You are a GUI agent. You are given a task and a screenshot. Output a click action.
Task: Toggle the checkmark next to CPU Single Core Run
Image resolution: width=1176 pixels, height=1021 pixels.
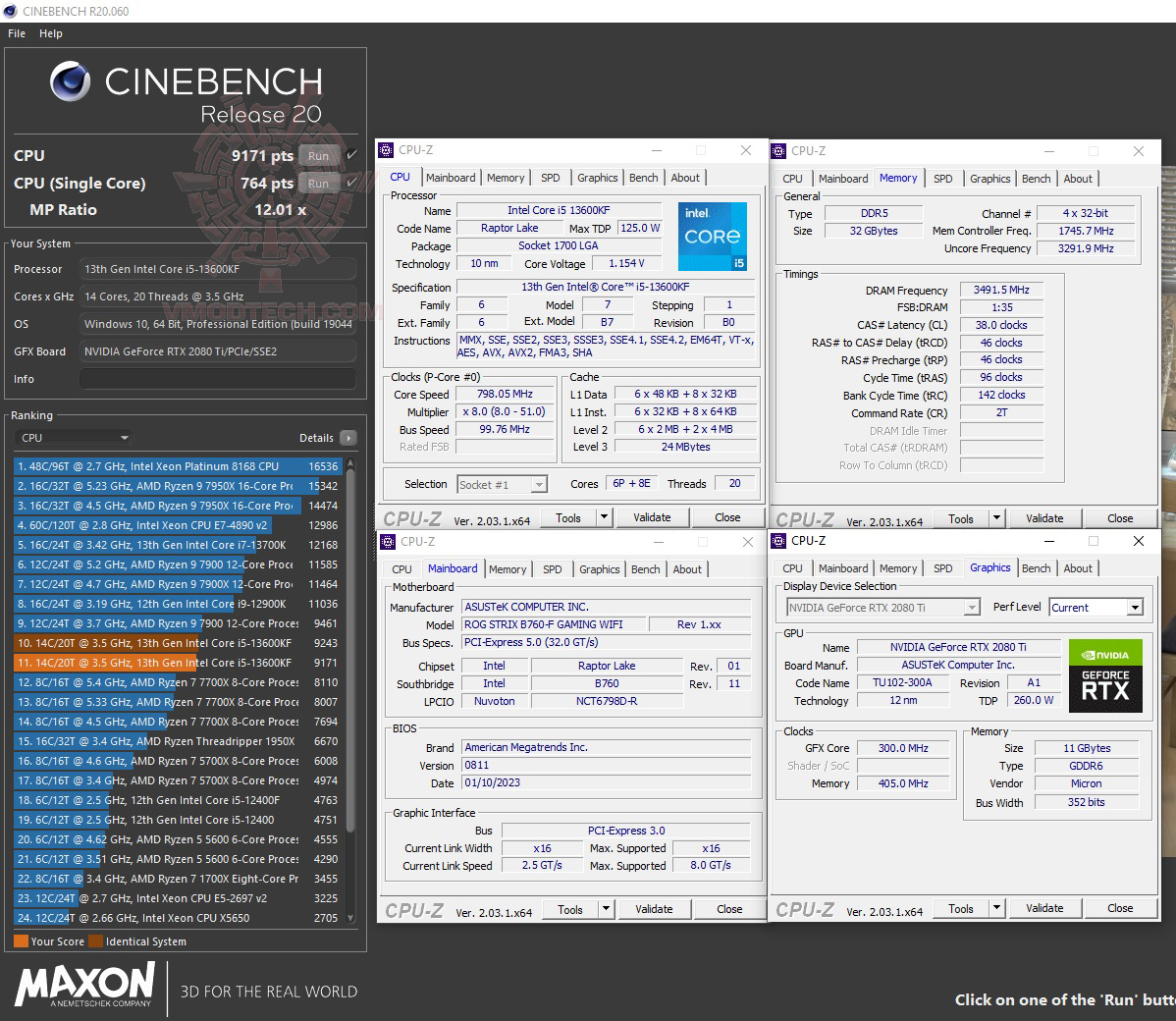point(351,183)
